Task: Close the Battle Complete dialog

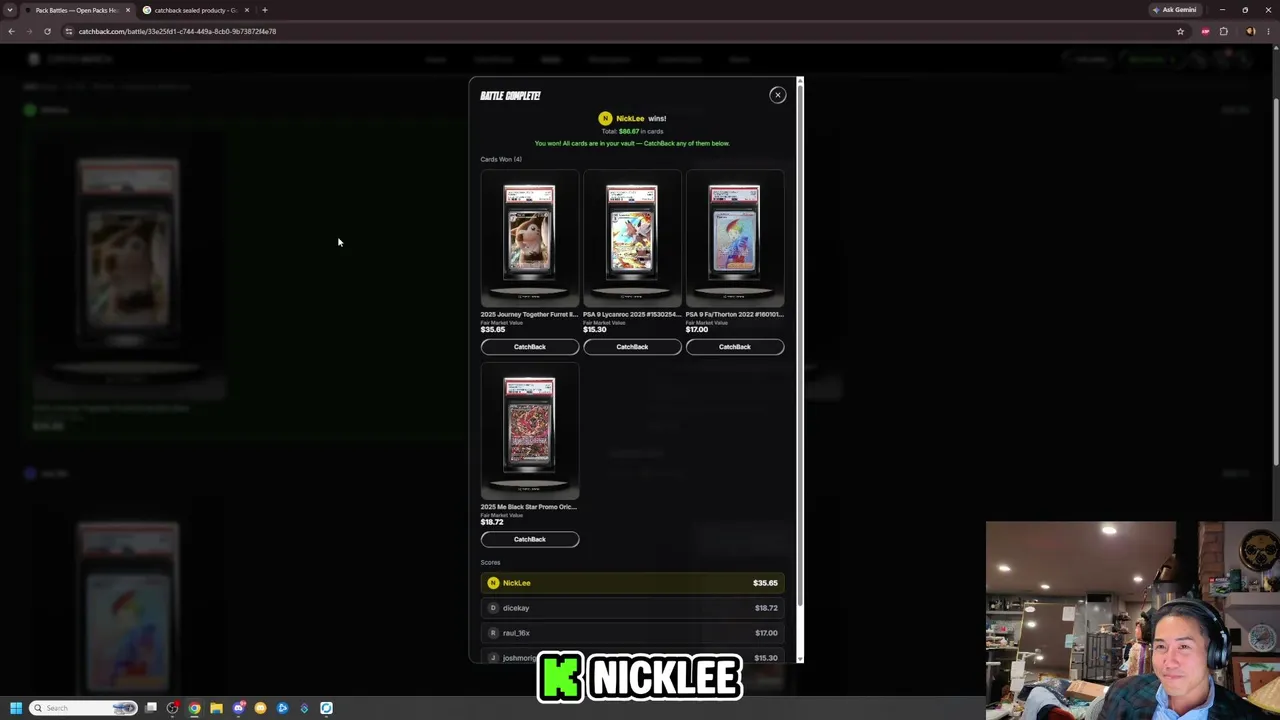Action: tap(777, 95)
